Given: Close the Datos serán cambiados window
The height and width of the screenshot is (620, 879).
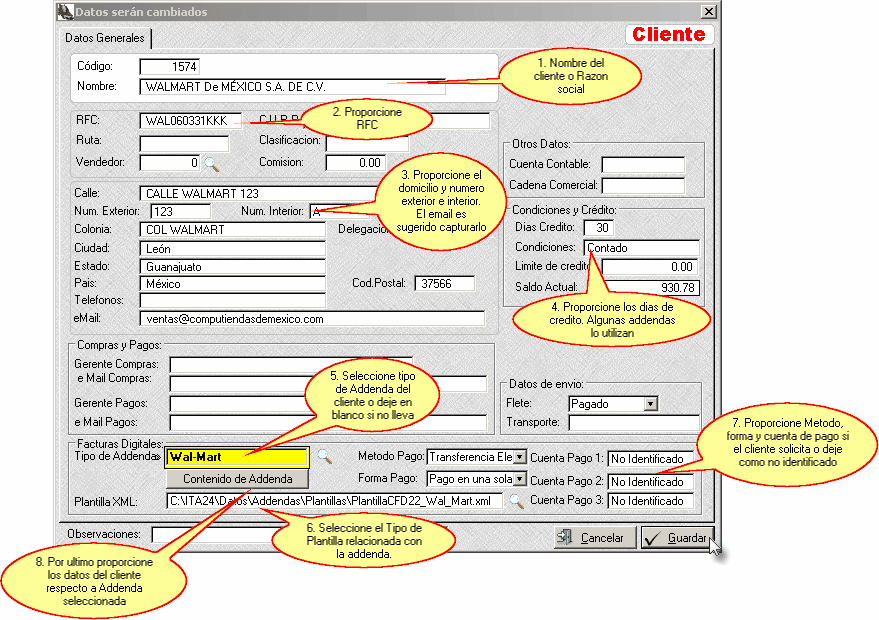Looking at the screenshot, I should coord(709,11).
